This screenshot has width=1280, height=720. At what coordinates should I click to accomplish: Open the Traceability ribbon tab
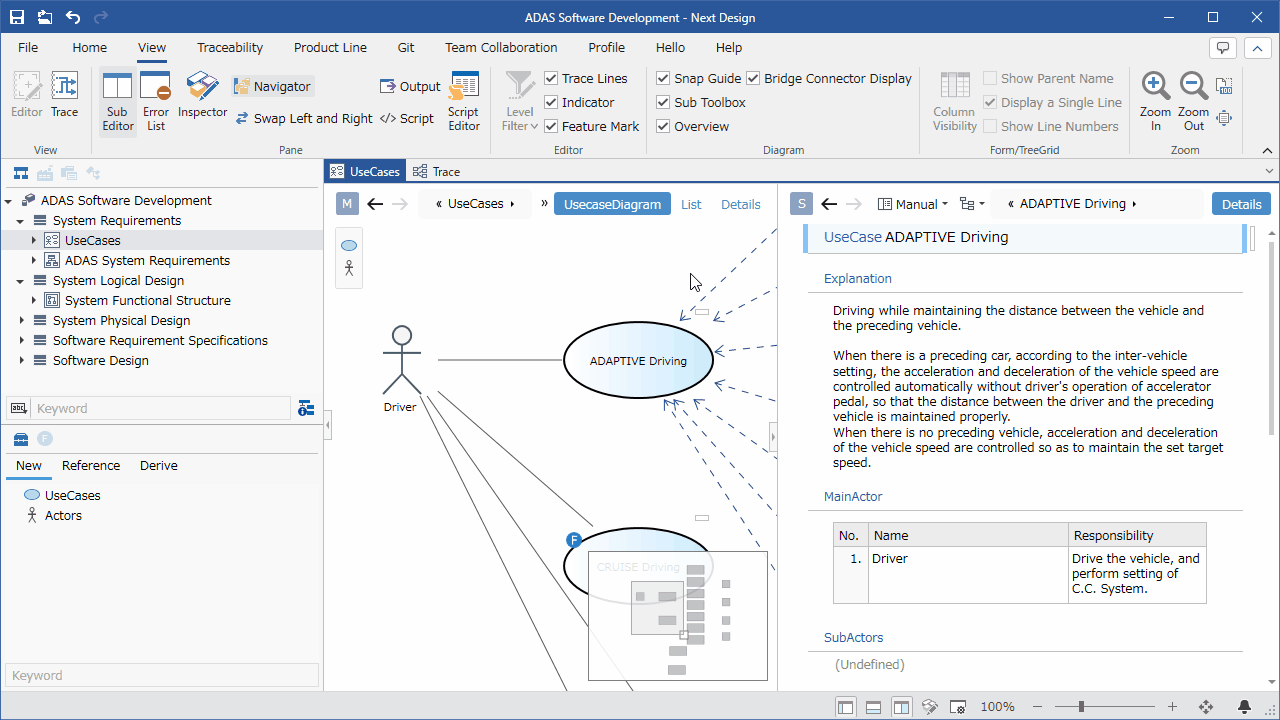(x=230, y=47)
